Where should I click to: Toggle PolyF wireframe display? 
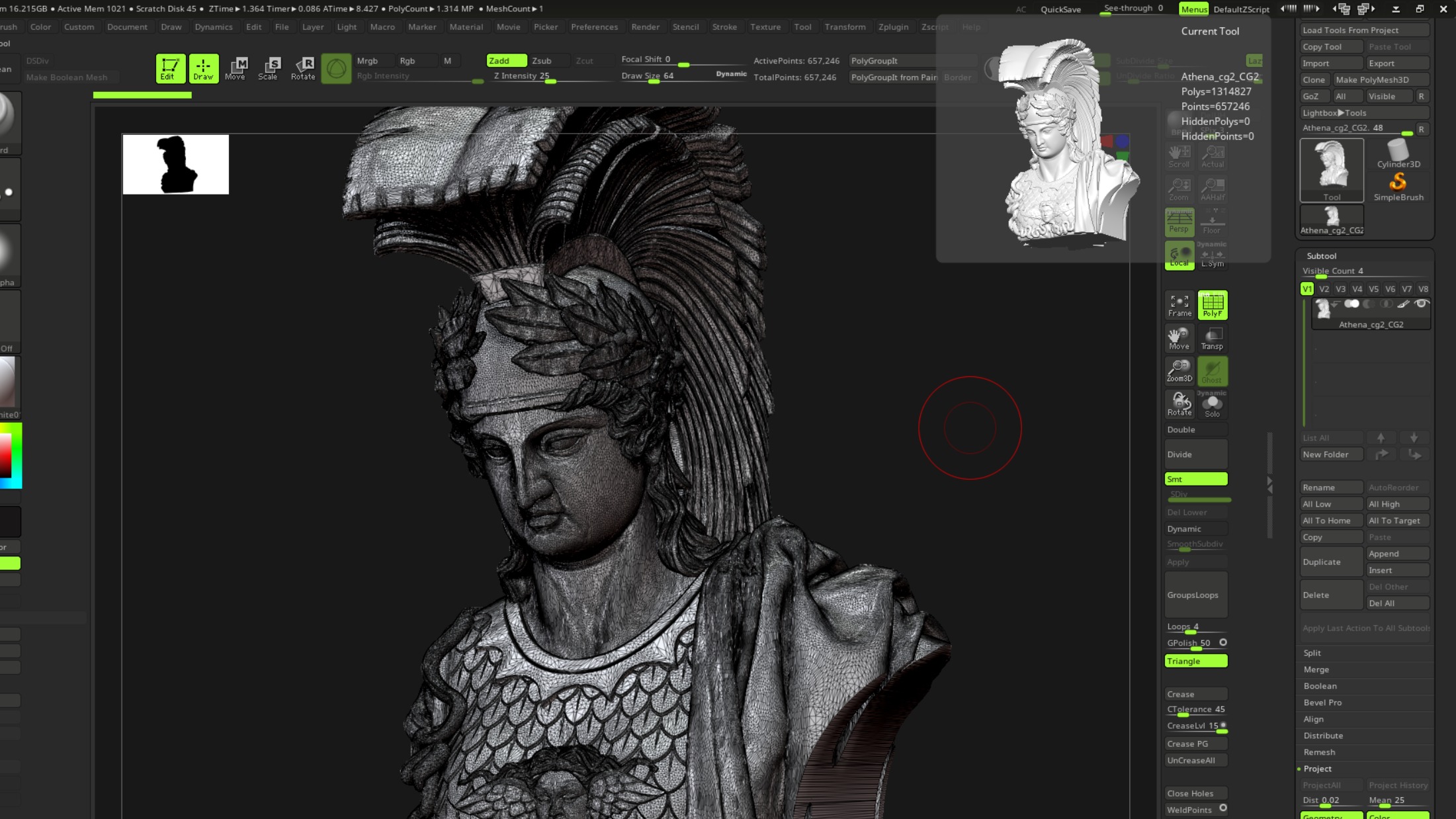click(1213, 305)
